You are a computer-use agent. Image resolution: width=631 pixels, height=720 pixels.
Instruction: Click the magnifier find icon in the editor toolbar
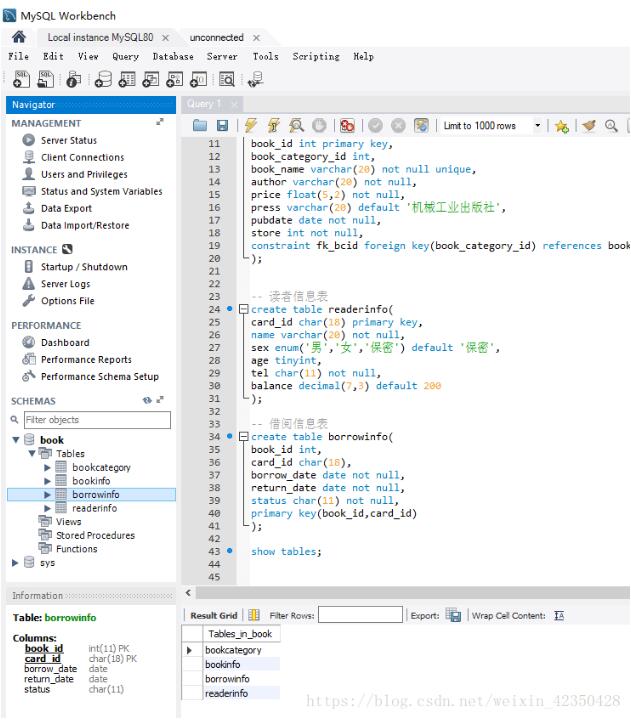pos(610,126)
